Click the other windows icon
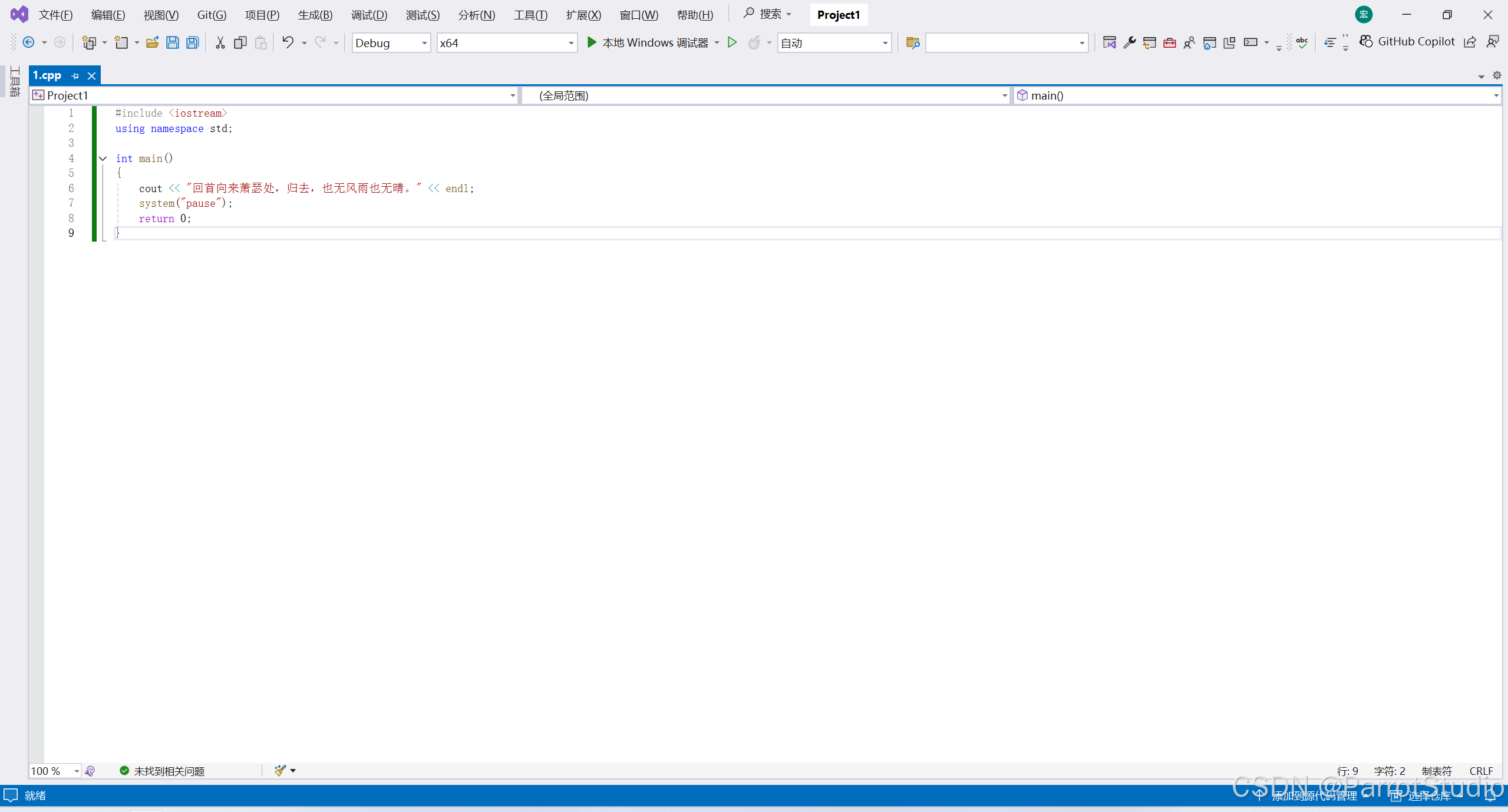Image resolution: width=1508 pixels, height=812 pixels. tap(1229, 42)
